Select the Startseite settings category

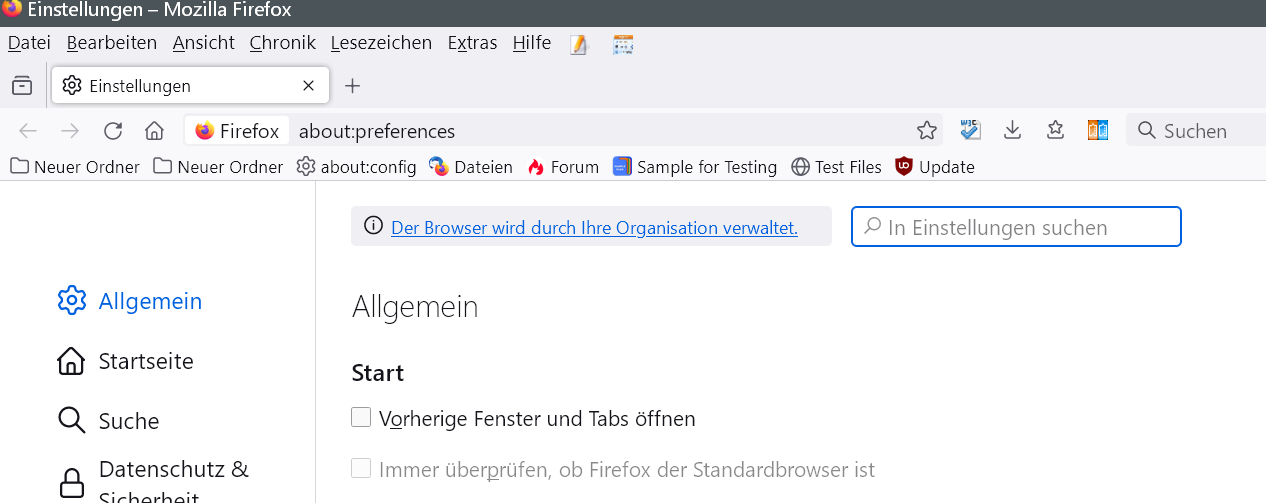145,361
